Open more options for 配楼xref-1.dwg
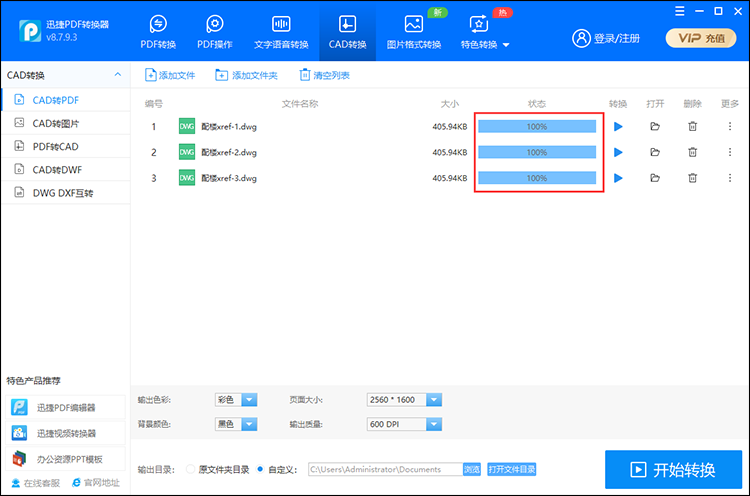750x496 pixels. [x=730, y=126]
